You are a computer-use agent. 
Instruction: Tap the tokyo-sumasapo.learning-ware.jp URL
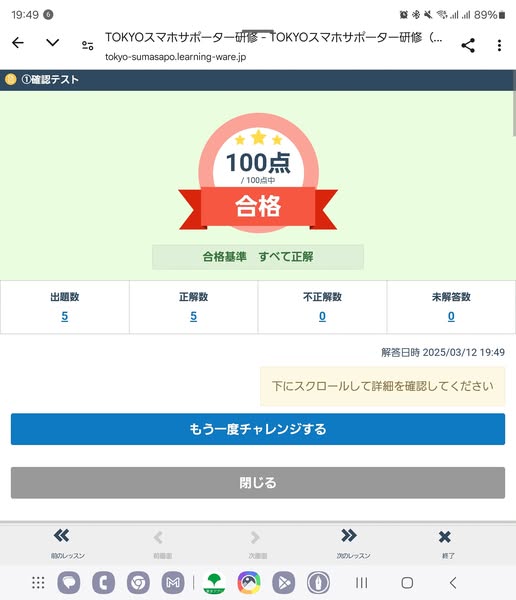(x=175, y=57)
